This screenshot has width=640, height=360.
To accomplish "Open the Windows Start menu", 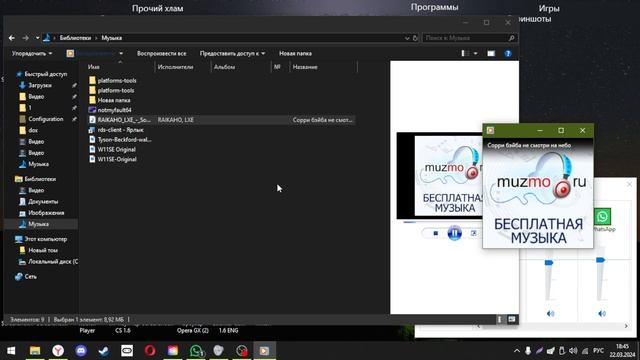I will point(11,351).
